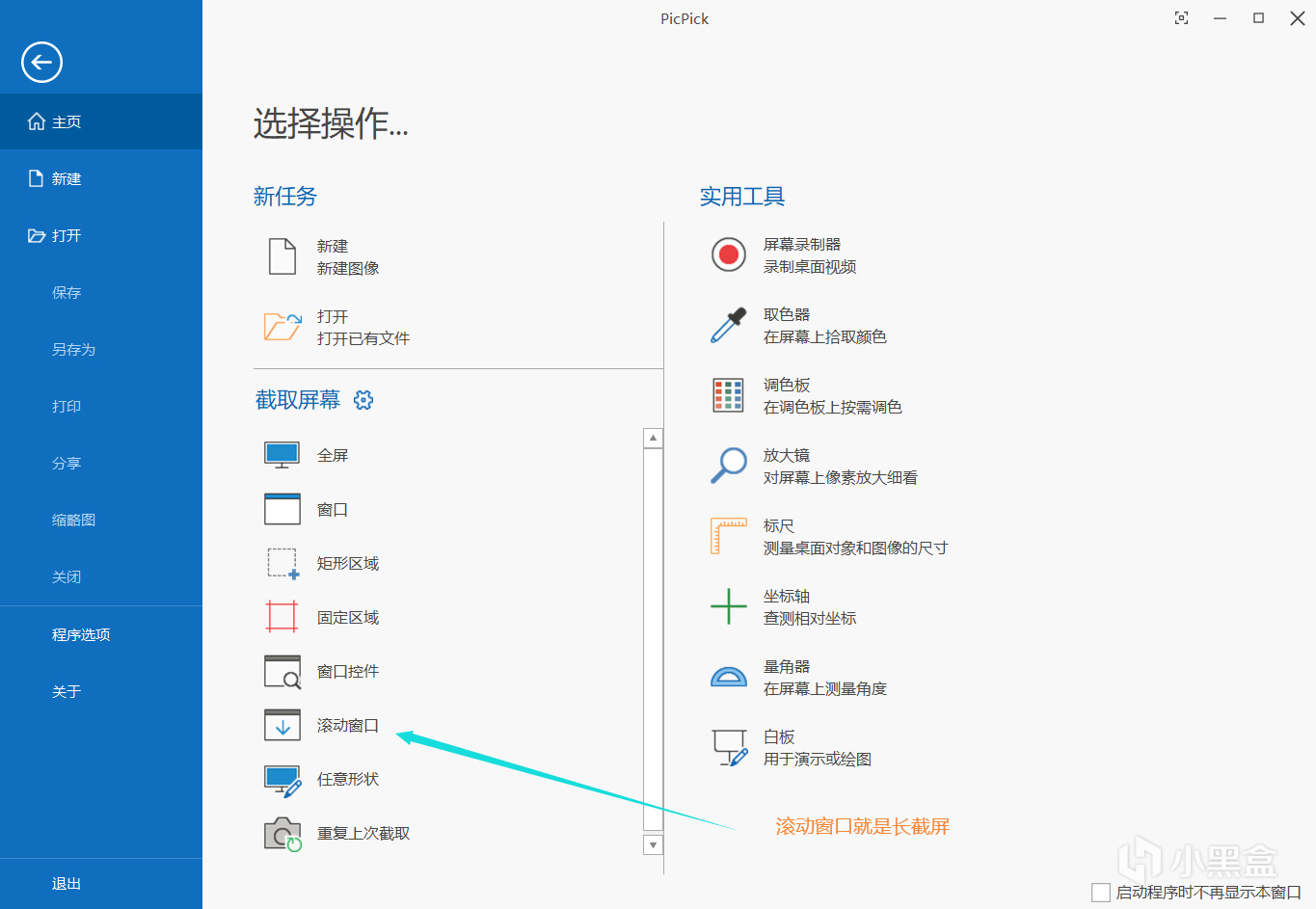The image size is (1316, 909).
Task: Select 窗口 capture label
Action: pyautogui.click(x=333, y=509)
